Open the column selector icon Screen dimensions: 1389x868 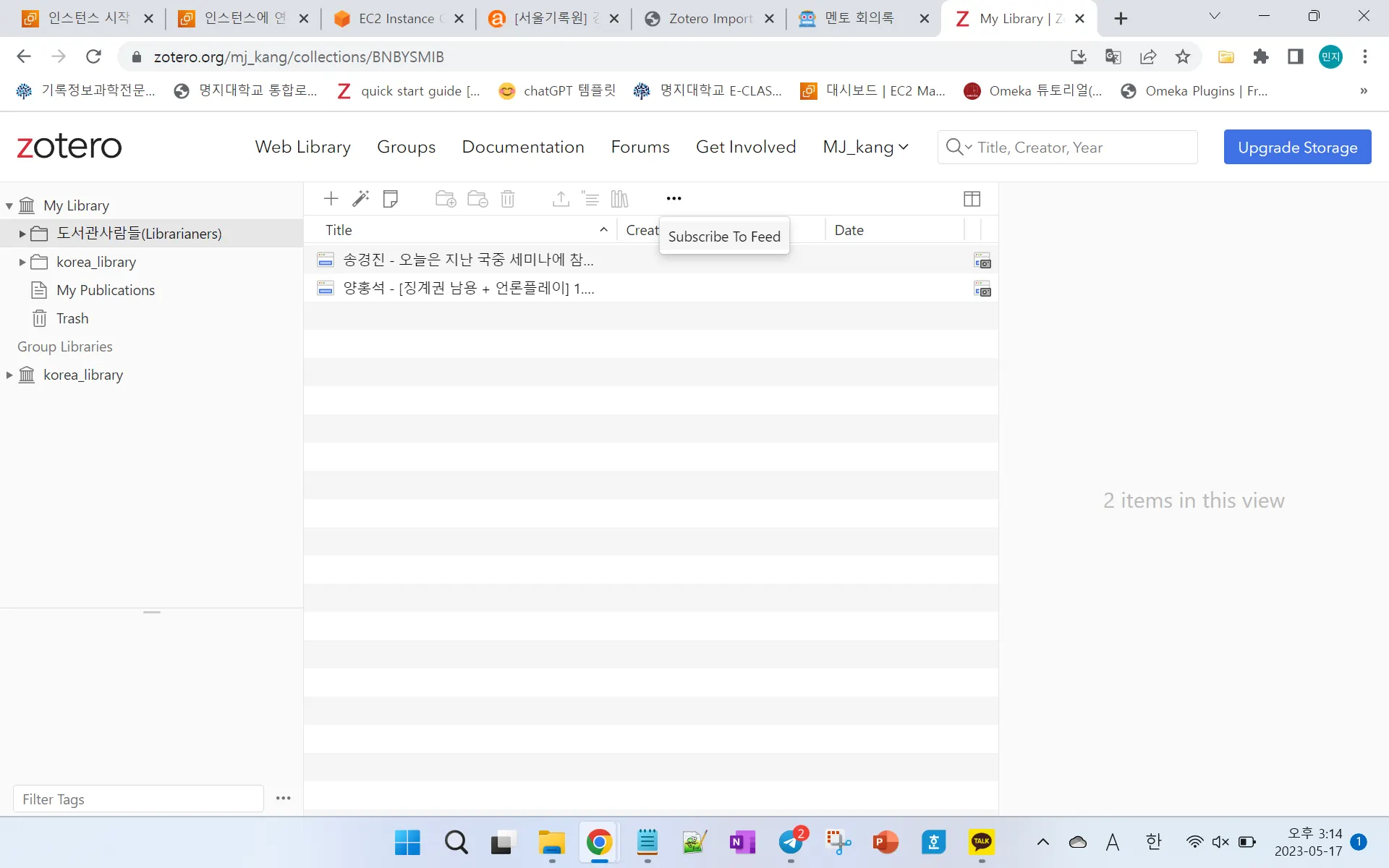pyautogui.click(x=972, y=198)
